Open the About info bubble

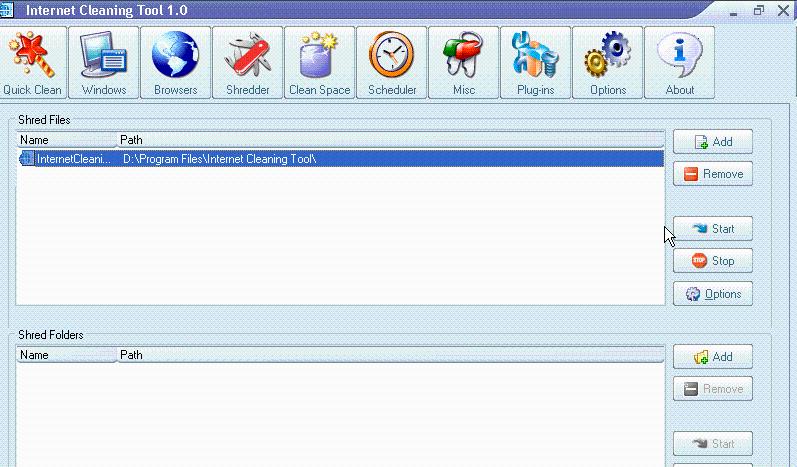click(x=680, y=53)
